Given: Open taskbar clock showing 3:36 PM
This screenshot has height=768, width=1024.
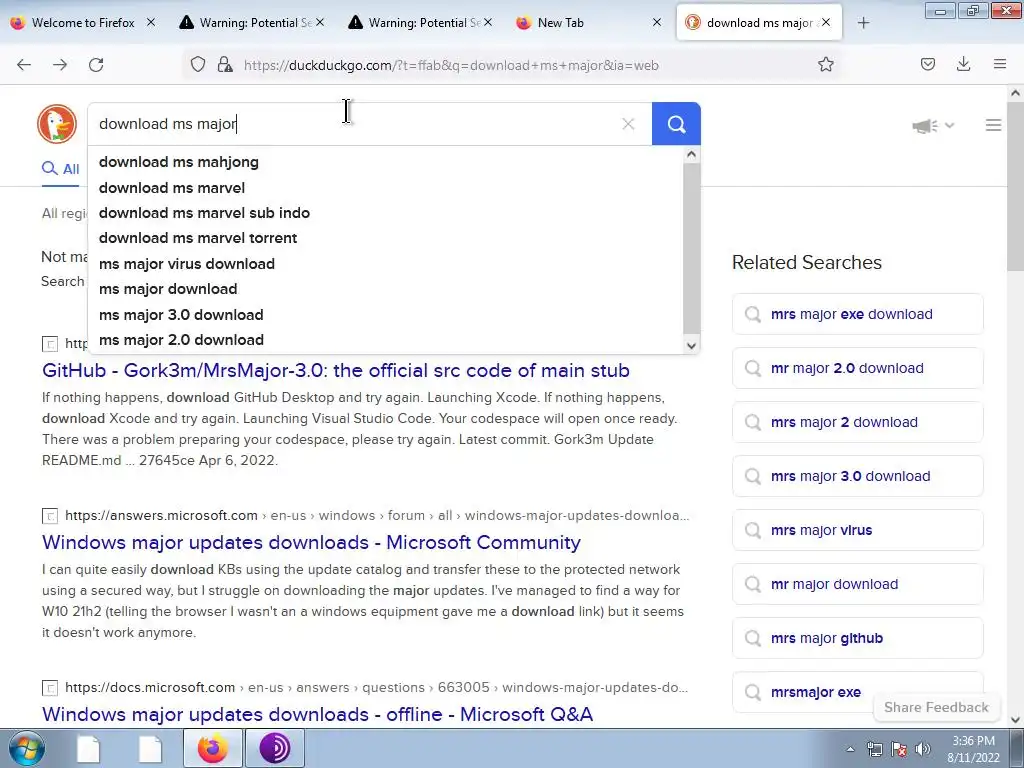Looking at the screenshot, I should click(x=973, y=749).
